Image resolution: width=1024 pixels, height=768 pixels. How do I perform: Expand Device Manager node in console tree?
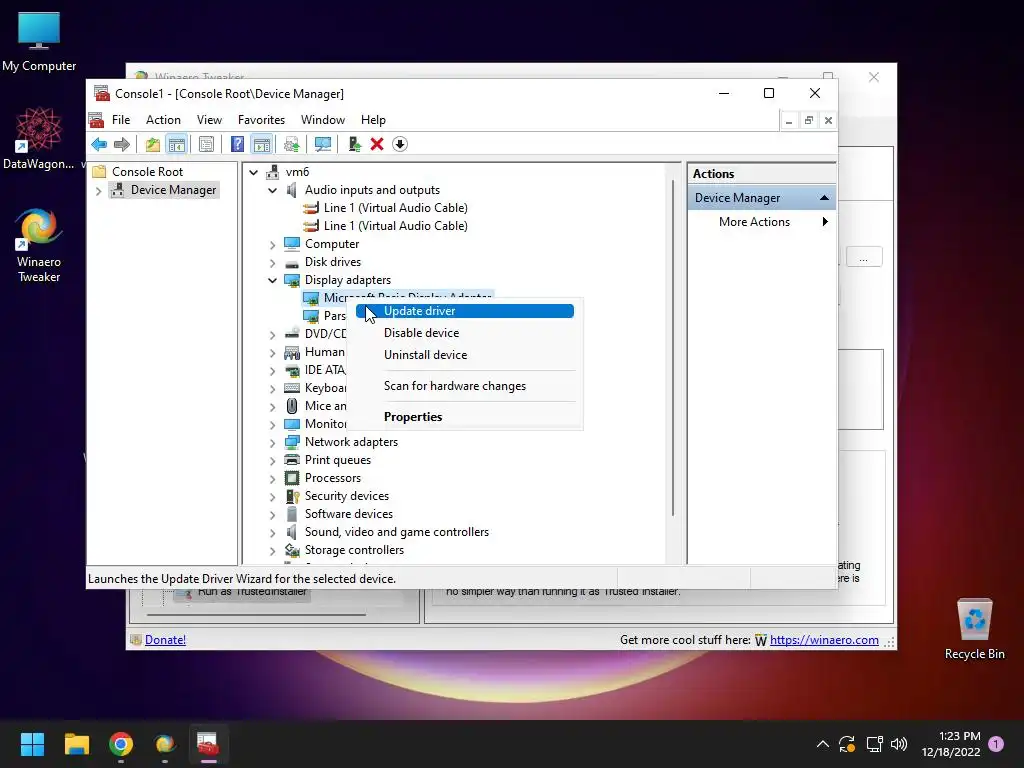(x=99, y=191)
